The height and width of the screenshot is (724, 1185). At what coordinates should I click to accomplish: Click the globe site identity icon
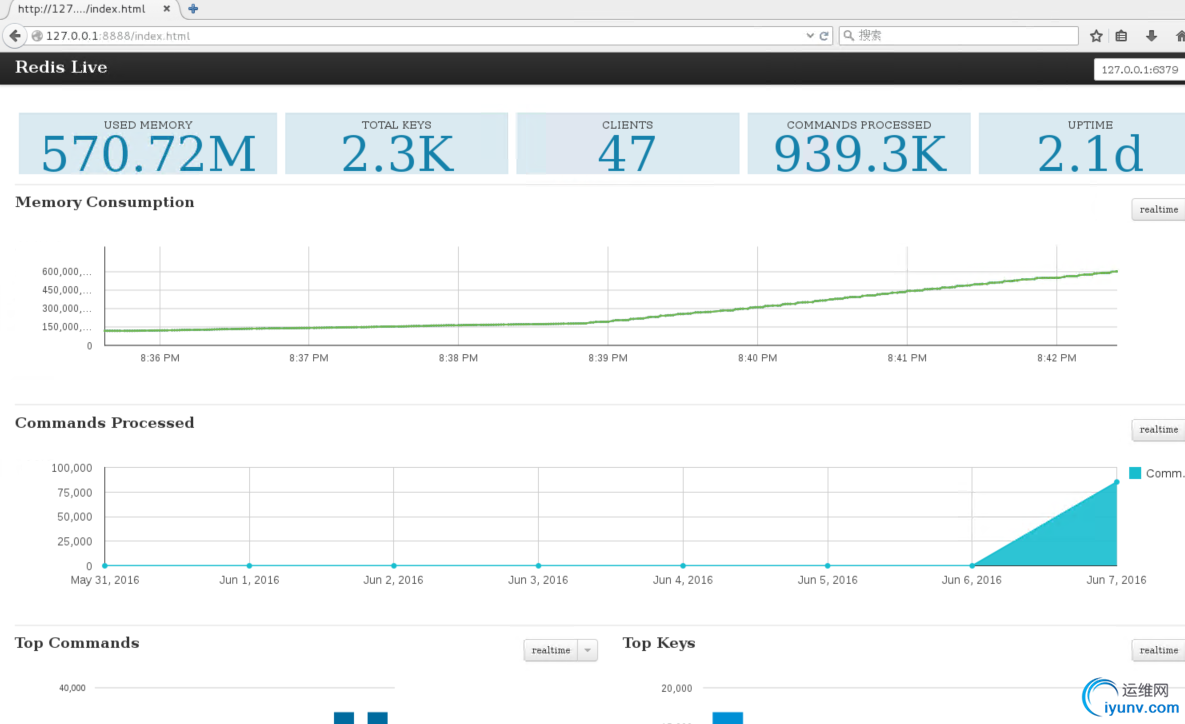point(36,36)
